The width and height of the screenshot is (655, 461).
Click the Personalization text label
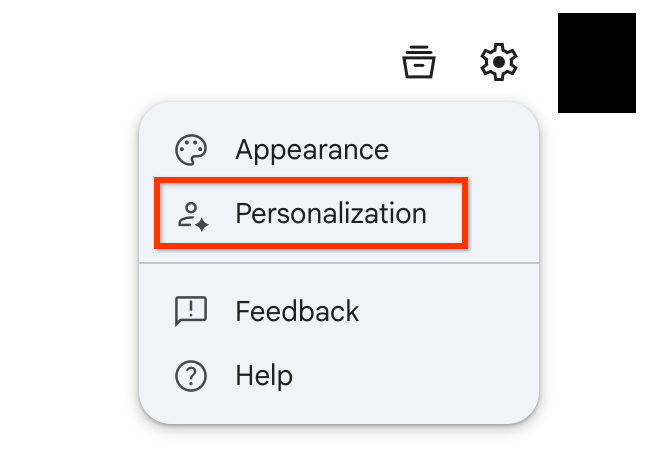[x=331, y=213]
